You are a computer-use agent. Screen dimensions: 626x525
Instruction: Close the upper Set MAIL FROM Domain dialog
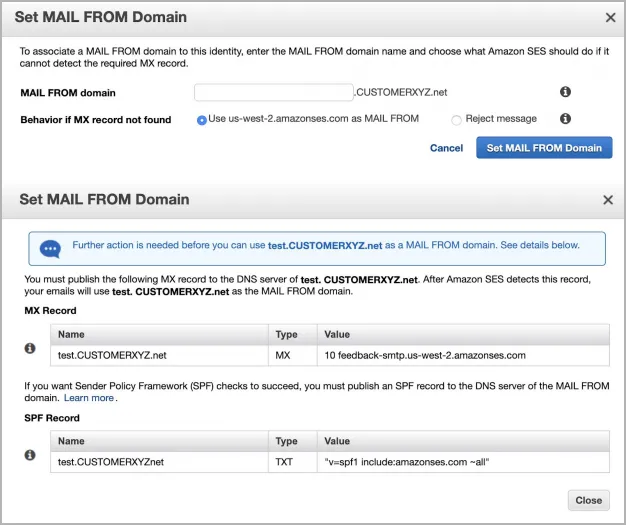(x=610, y=18)
